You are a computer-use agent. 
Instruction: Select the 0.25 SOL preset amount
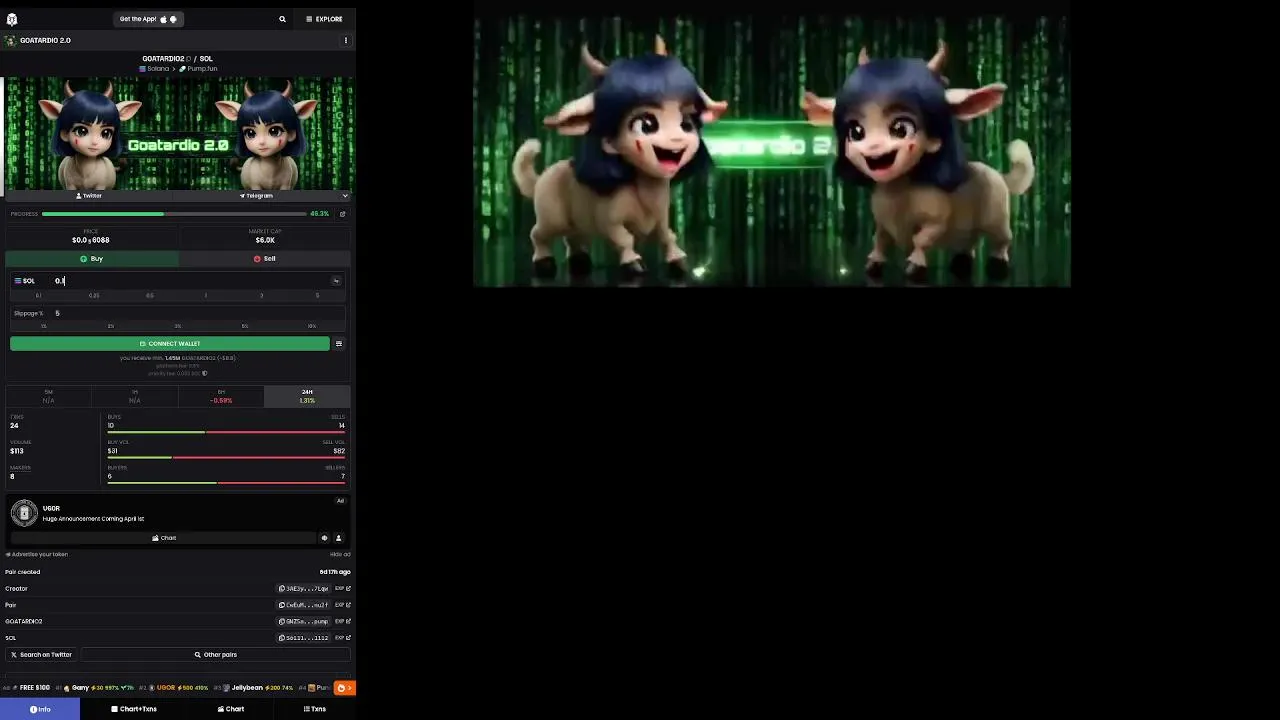(x=94, y=296)
